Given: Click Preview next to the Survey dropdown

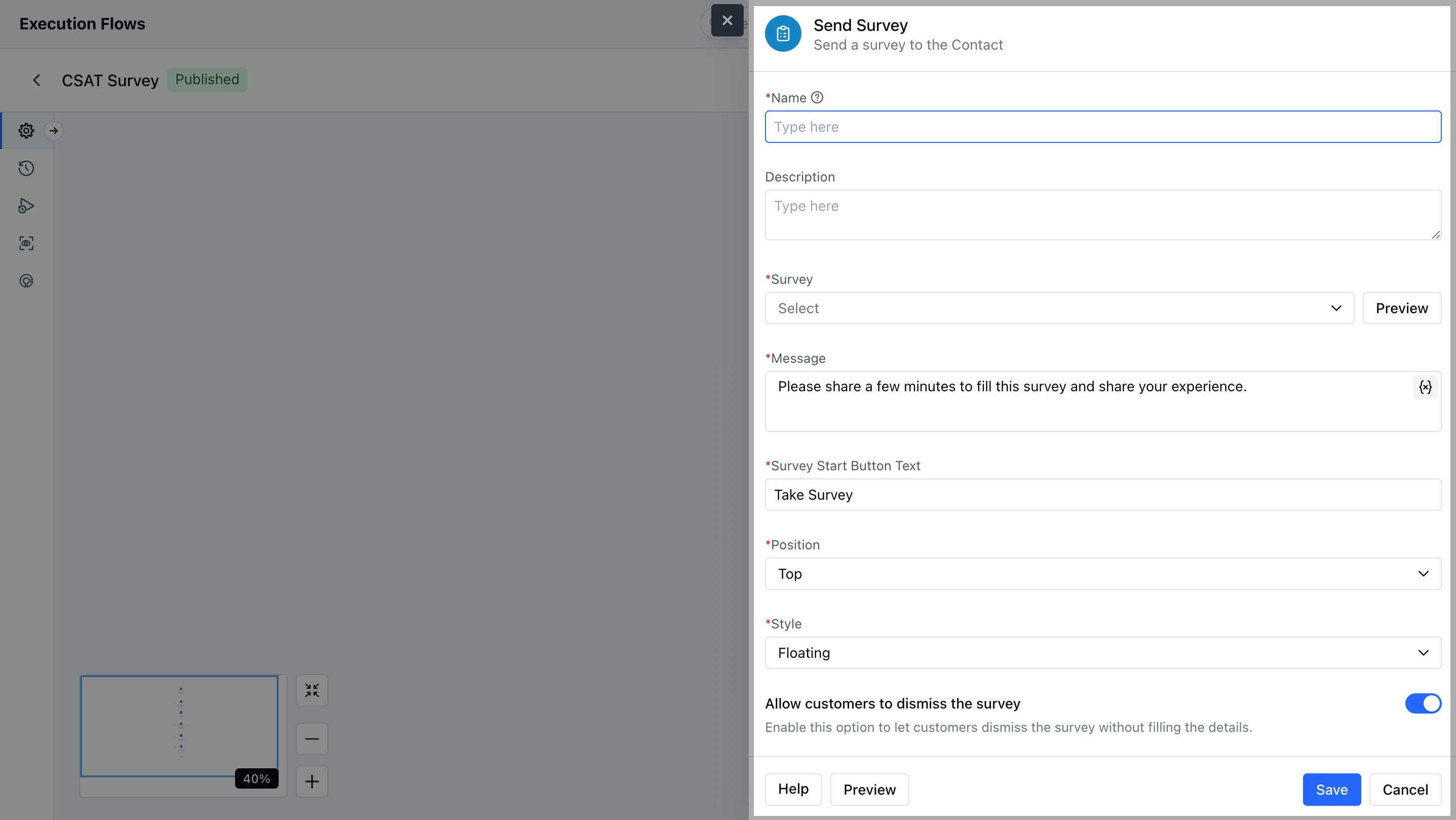Looking at the screenshot, I should coord(1401,308).
